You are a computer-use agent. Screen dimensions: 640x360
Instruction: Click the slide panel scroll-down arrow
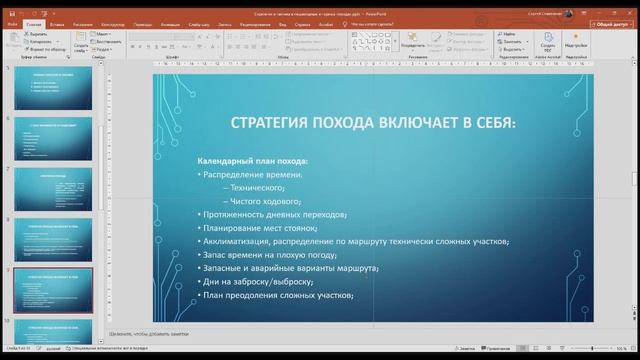pyautogui.click(x=101, y=342)
